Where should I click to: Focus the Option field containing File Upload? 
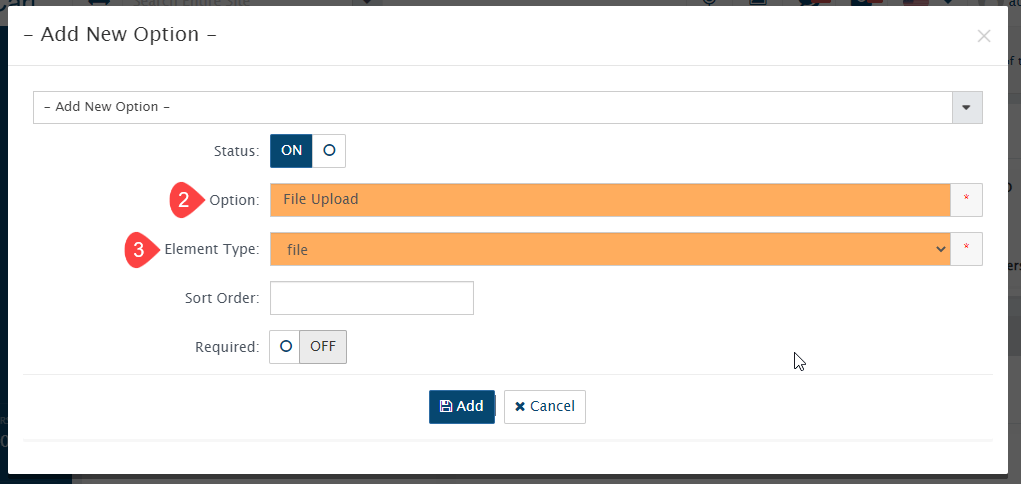[610, 200]
